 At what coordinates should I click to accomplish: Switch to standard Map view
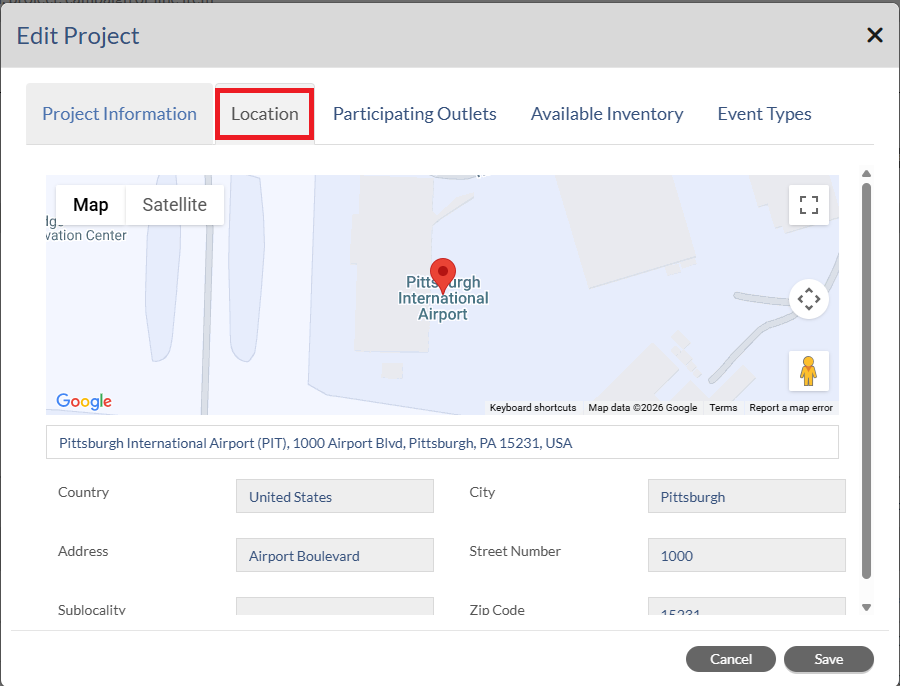(x=91, y=205)
